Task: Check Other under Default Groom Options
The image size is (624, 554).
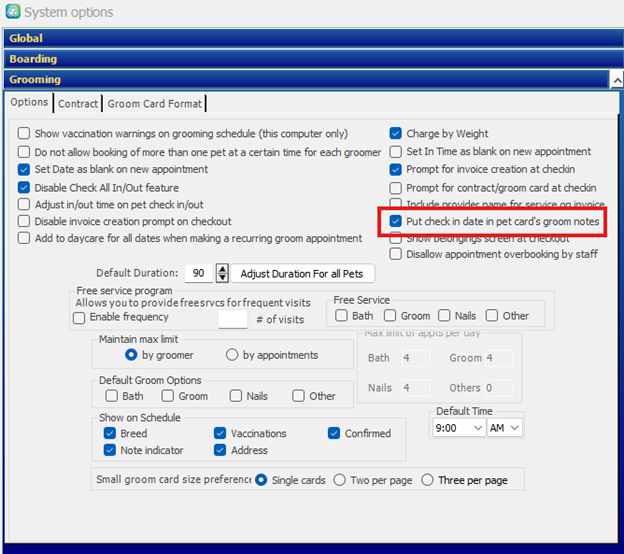Action: (298, 396)
